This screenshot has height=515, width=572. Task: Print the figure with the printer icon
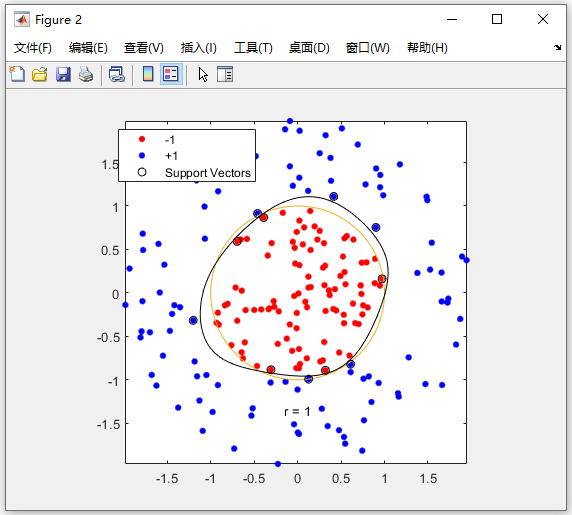pos(86,74)
